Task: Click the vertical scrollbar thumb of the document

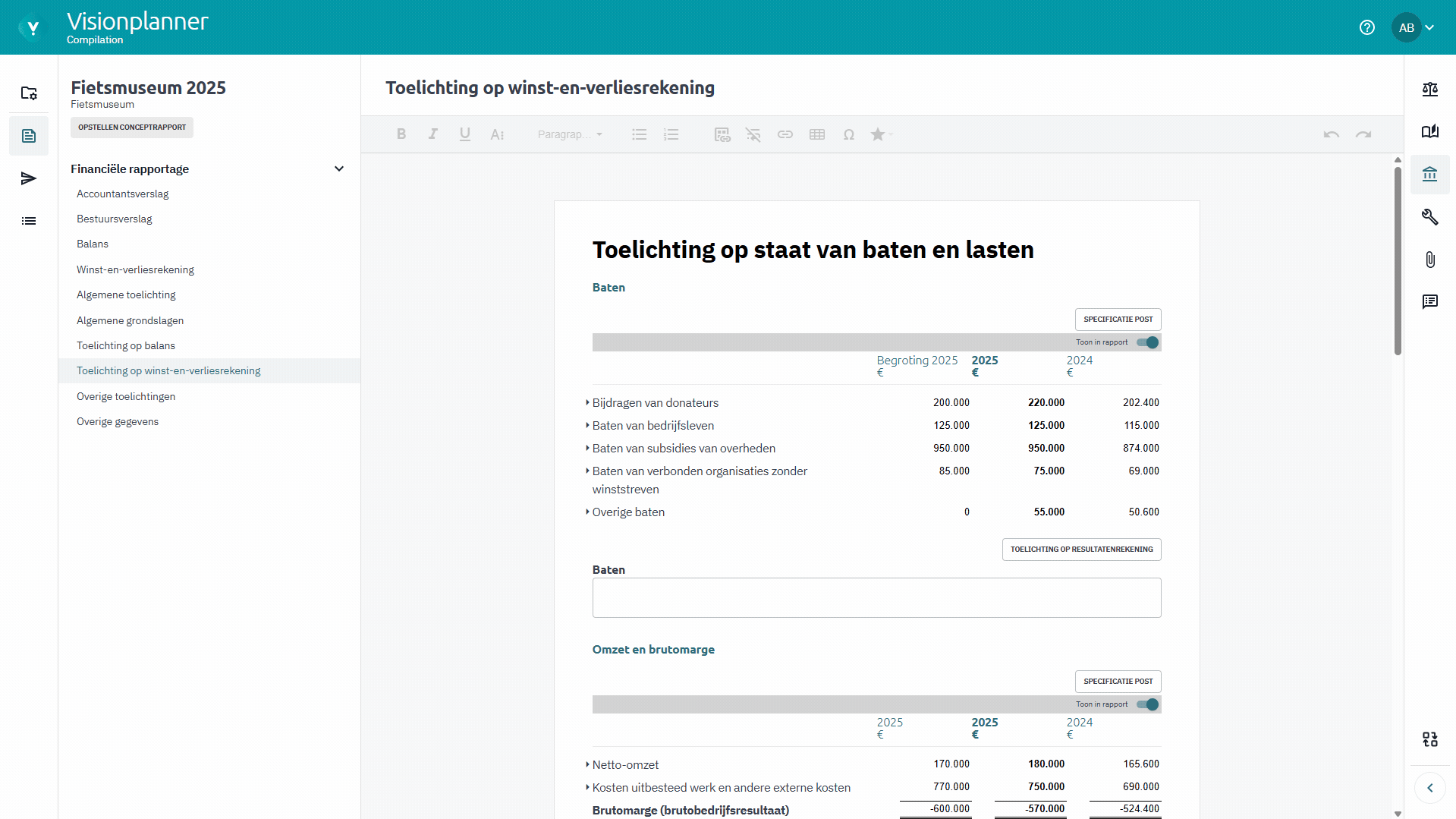Action: coord(1398,260)
